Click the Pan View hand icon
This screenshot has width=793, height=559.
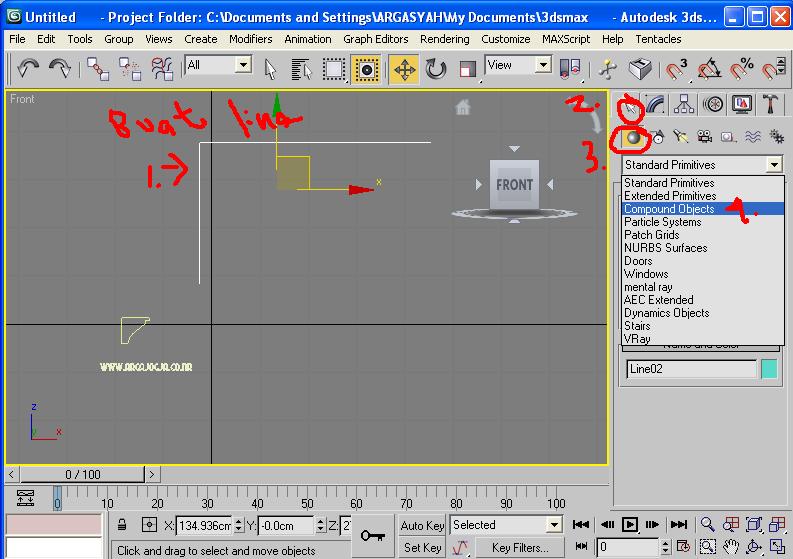[x=730, y=546]
